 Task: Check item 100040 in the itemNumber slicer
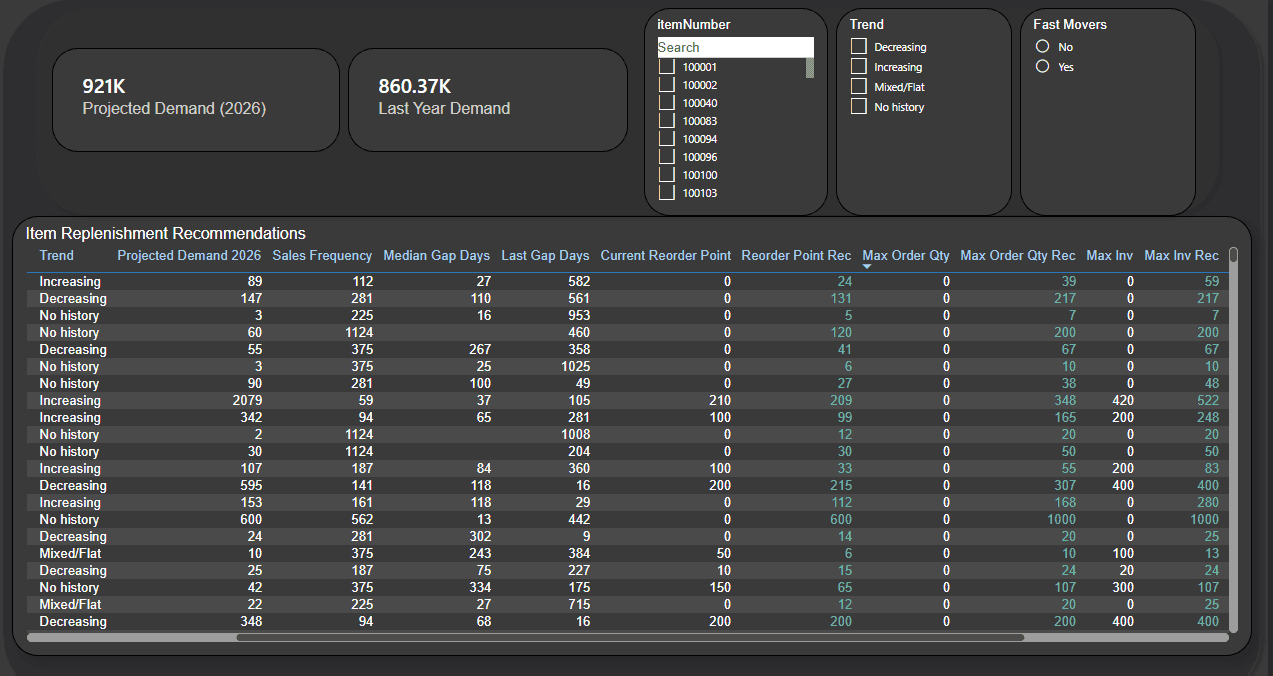pyautogui.click(x=666, y=102)
